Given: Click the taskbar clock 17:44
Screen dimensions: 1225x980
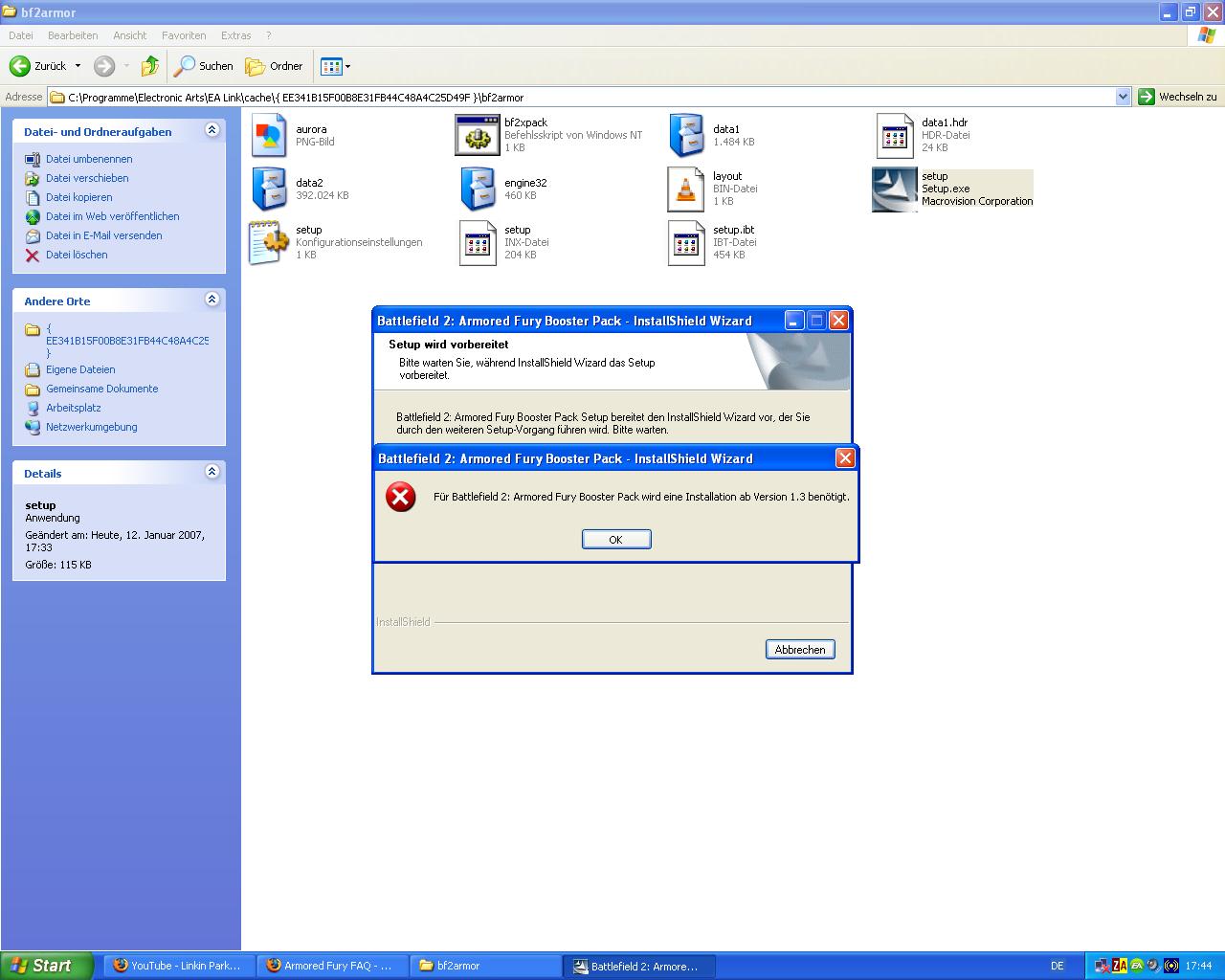Looking at the screenshot, I should [x=1198, y=966].
